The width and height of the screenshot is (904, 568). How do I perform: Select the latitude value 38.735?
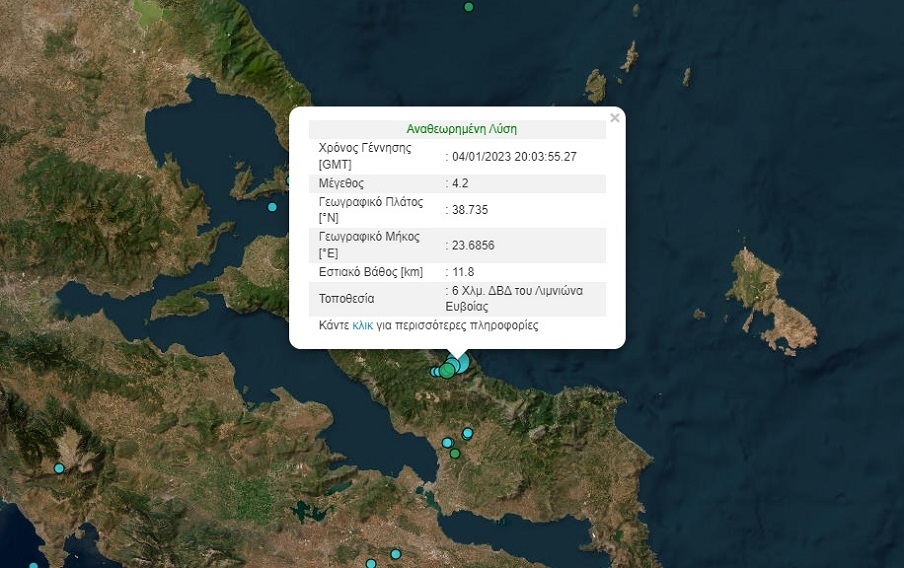point(470,210)
